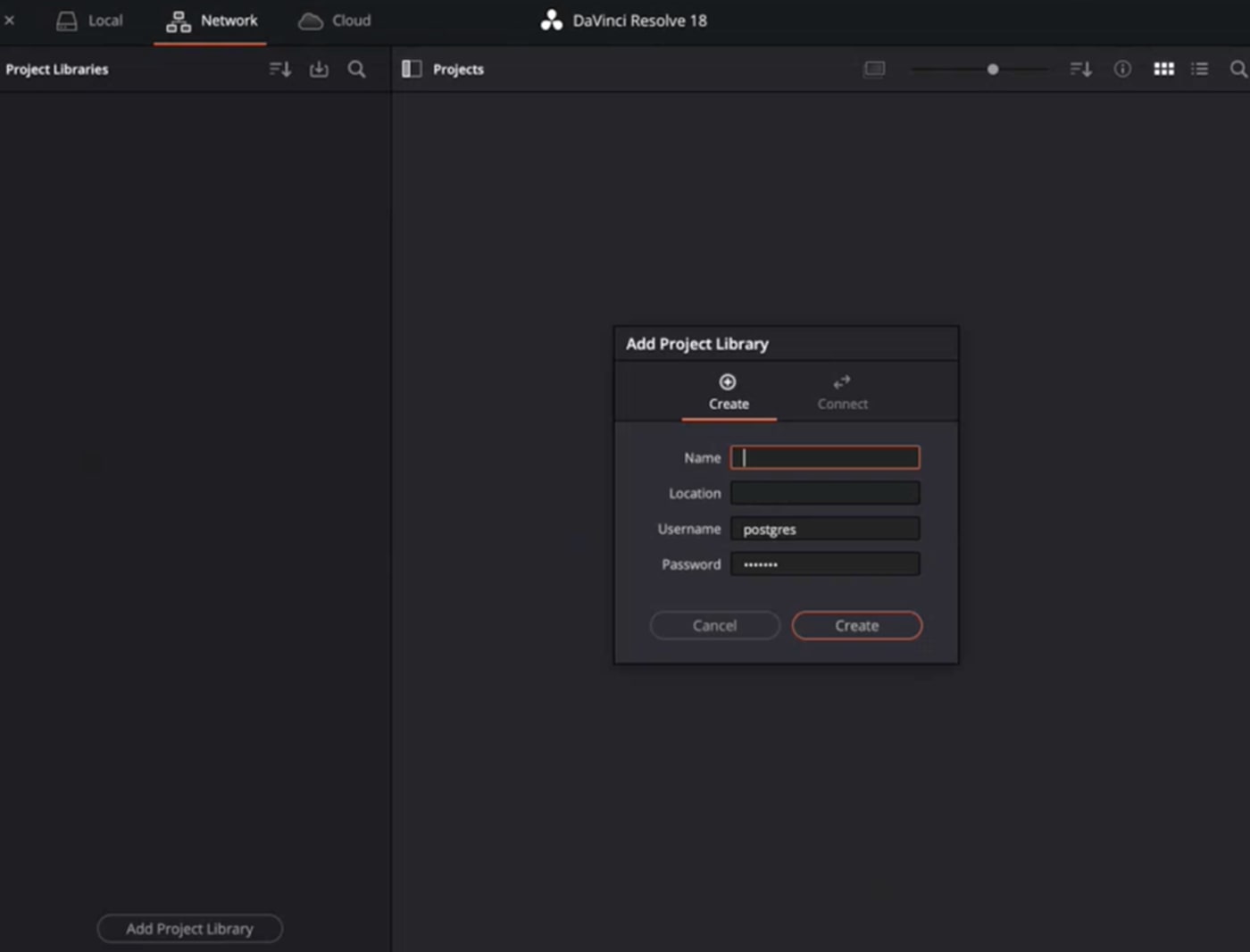The width and height of the screenshot is (1250, 952).
Task: Click the Create tab plus-circle icon
Action: [728, 382]
